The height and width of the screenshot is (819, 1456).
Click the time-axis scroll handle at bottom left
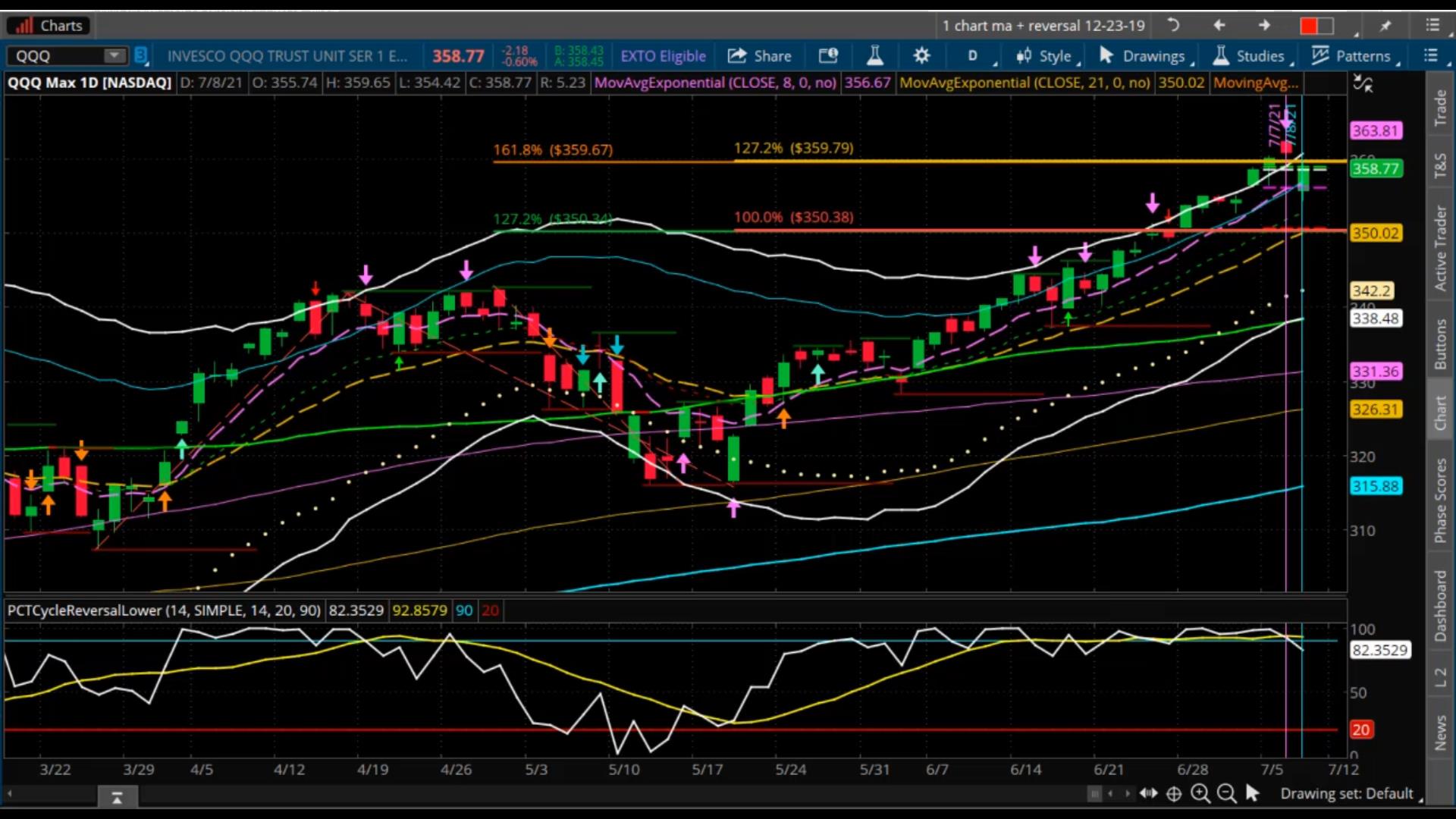[117, 797]
